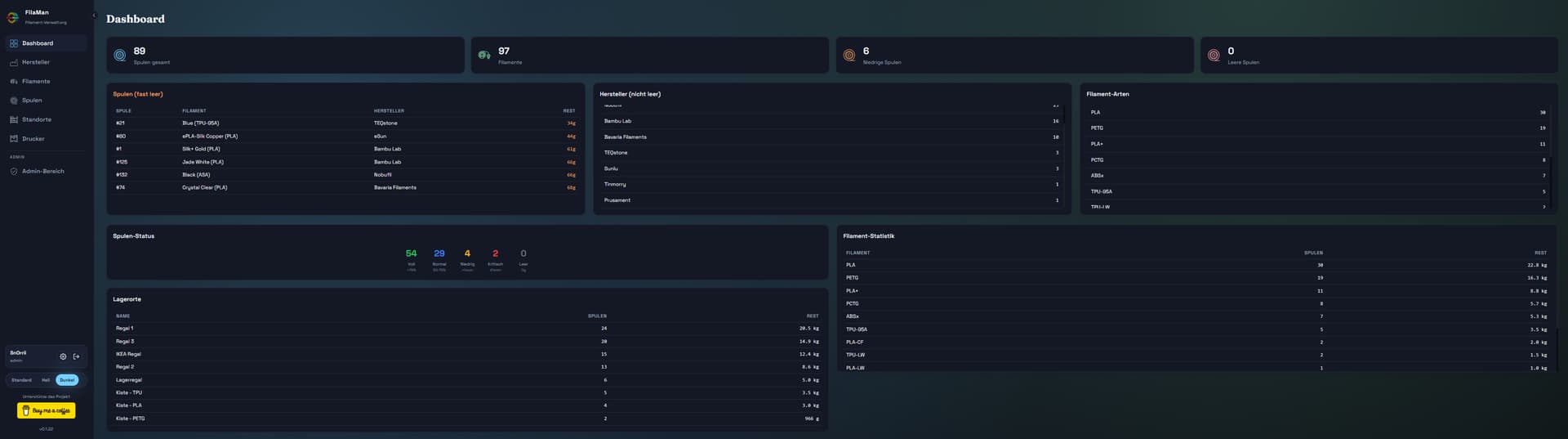
Task: Go to the Filamente page
Action: pyautogui.click(x=47, y=82)
